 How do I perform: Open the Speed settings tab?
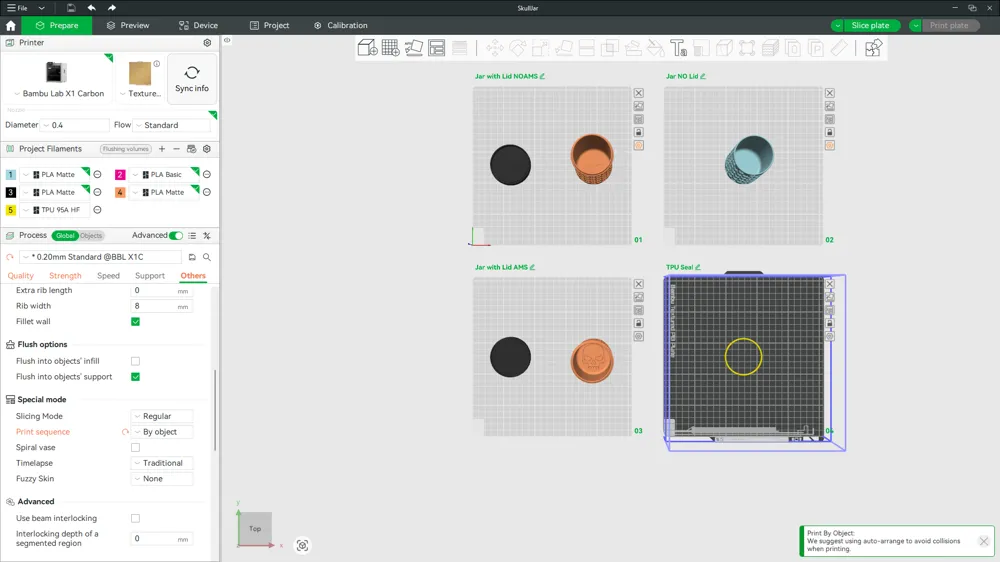point(108,276)
